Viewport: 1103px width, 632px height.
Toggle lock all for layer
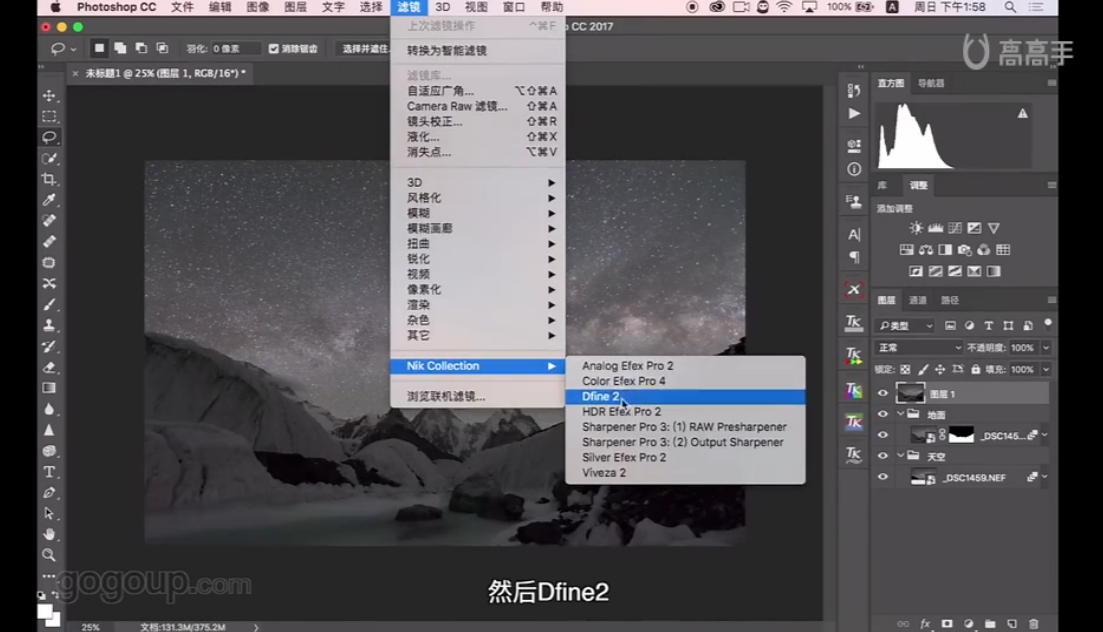point(975,369)
